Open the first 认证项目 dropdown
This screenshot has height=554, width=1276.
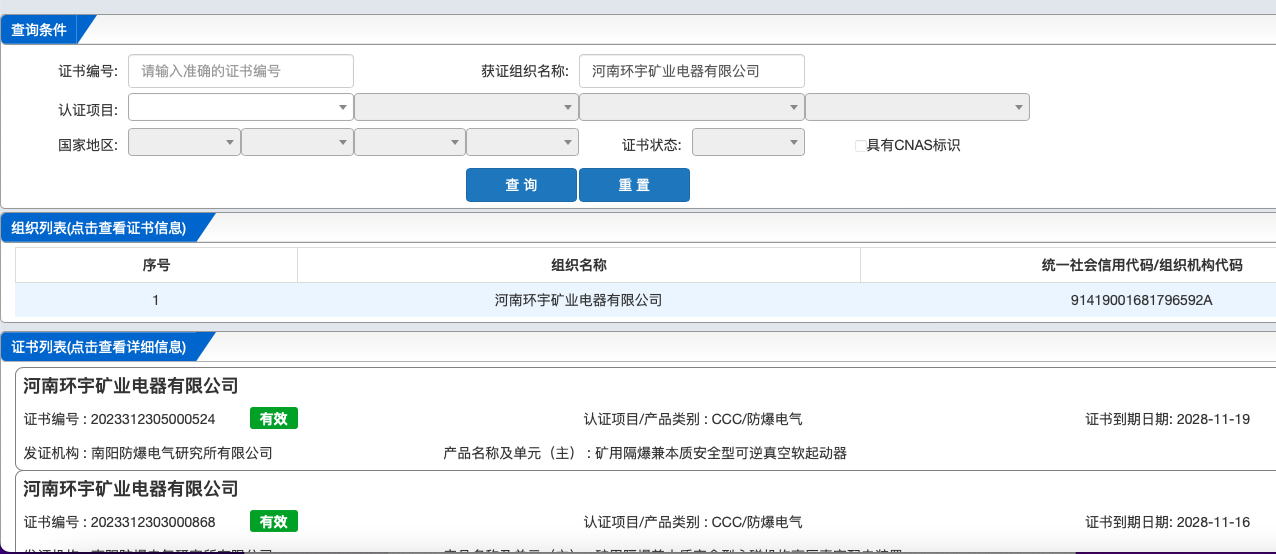click(240, 106)
